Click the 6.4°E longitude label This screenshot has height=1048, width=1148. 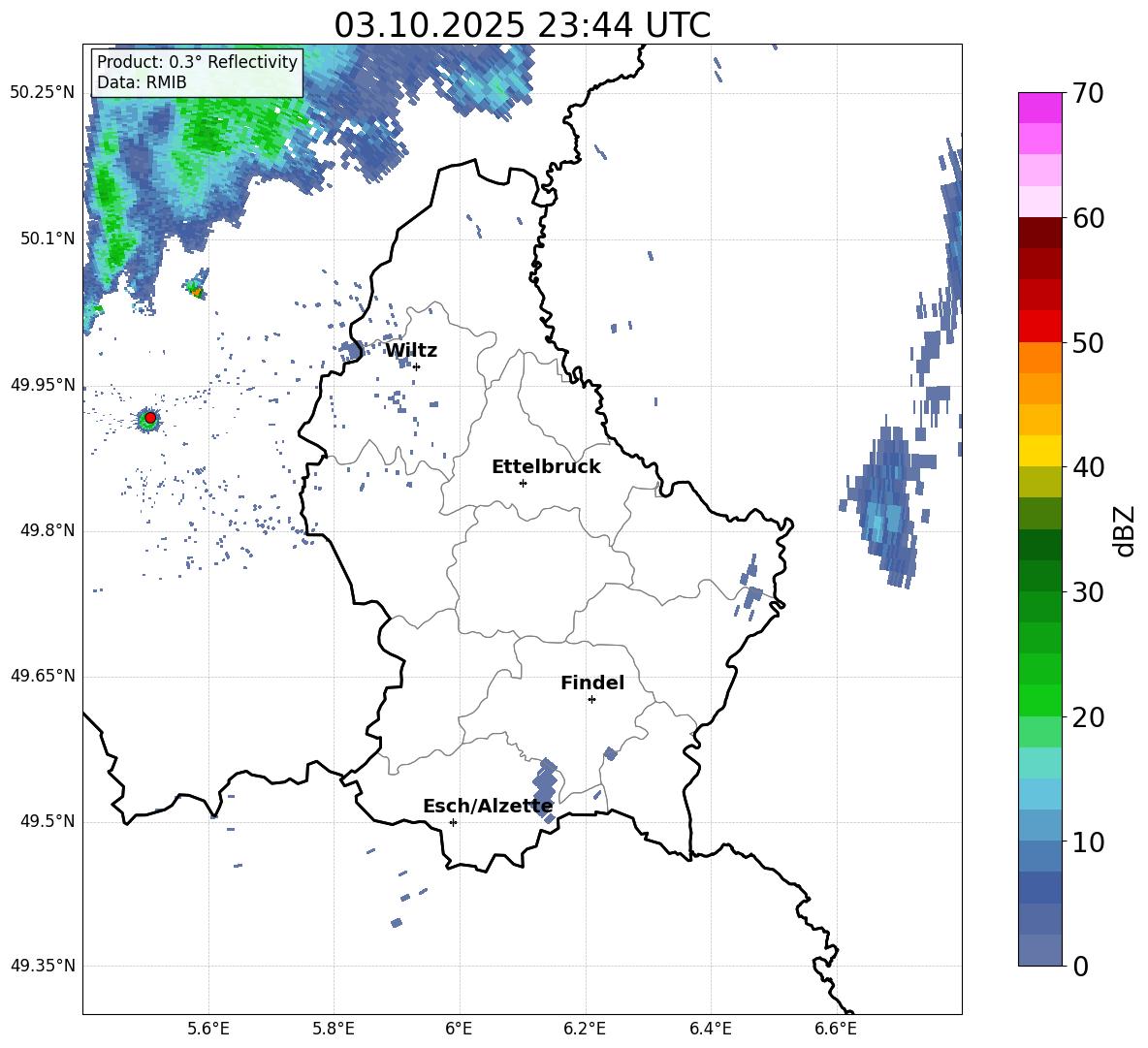[710, 1029]
